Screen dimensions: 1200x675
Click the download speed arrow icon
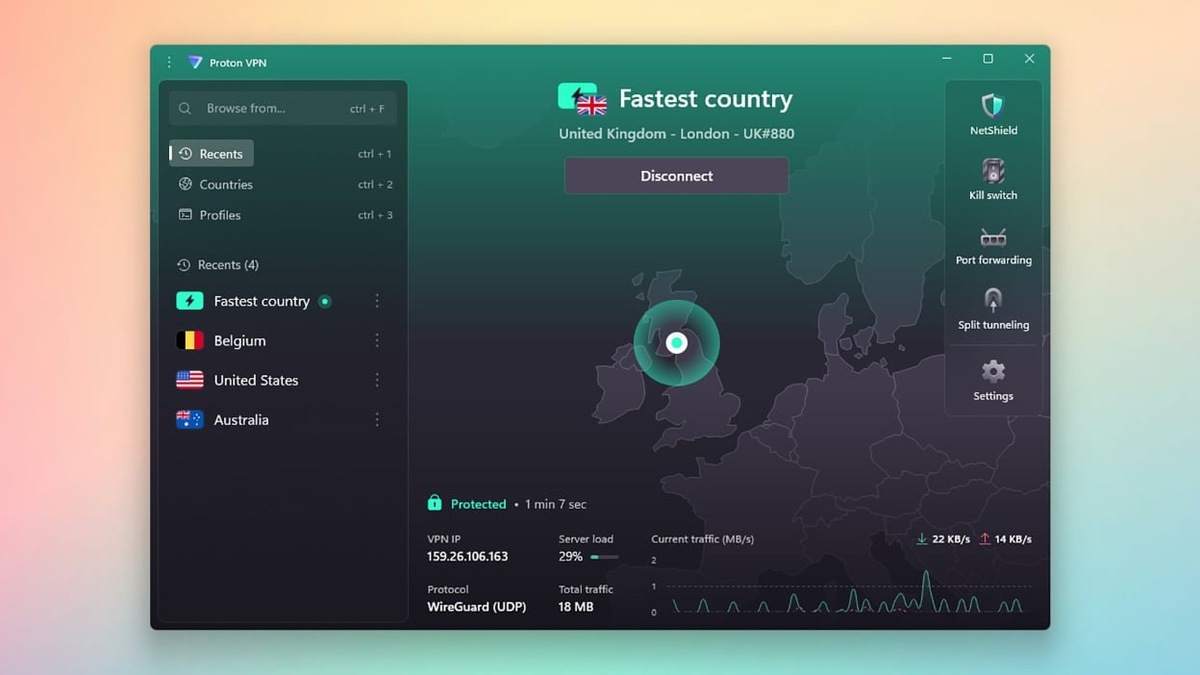click(x=922, y=539)
